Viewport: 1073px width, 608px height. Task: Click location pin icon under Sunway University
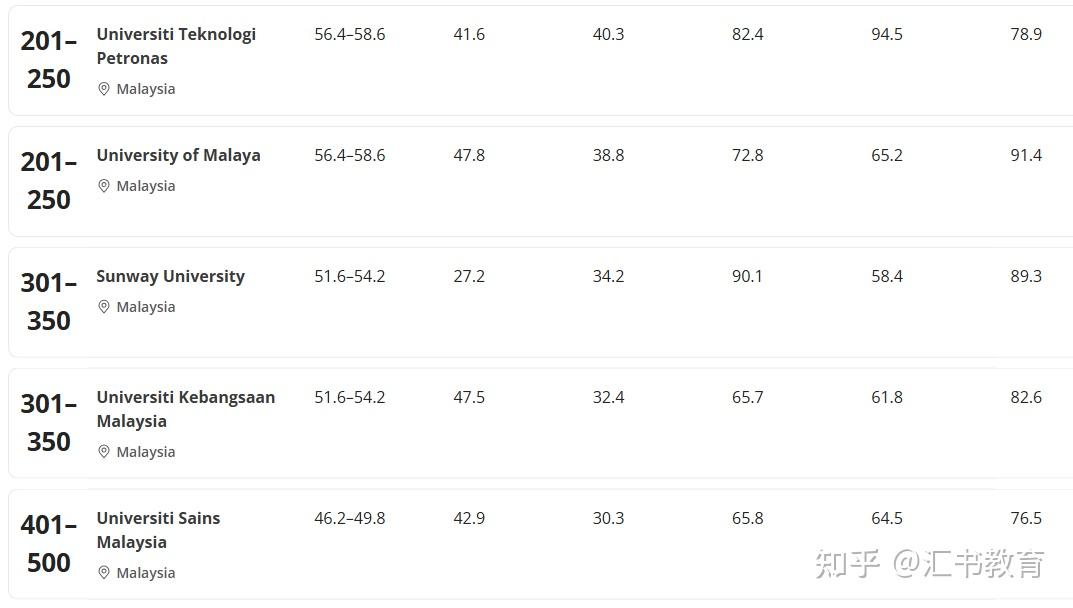(x=103, y=307)
